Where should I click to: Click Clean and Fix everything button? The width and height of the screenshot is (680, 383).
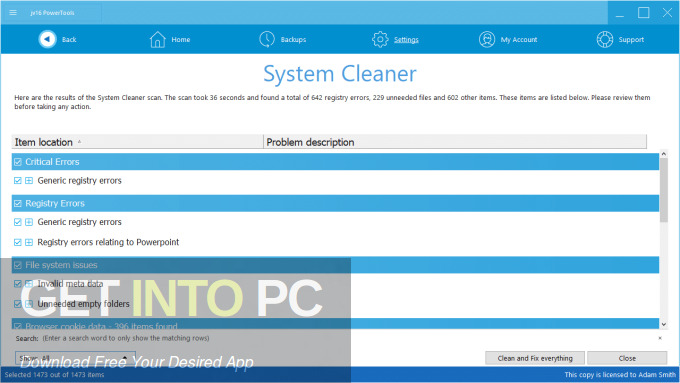click(x=535, y=358)
